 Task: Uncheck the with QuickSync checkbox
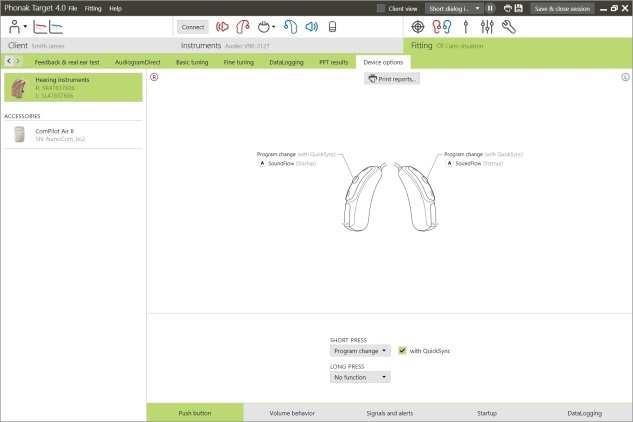click(402, 351)
